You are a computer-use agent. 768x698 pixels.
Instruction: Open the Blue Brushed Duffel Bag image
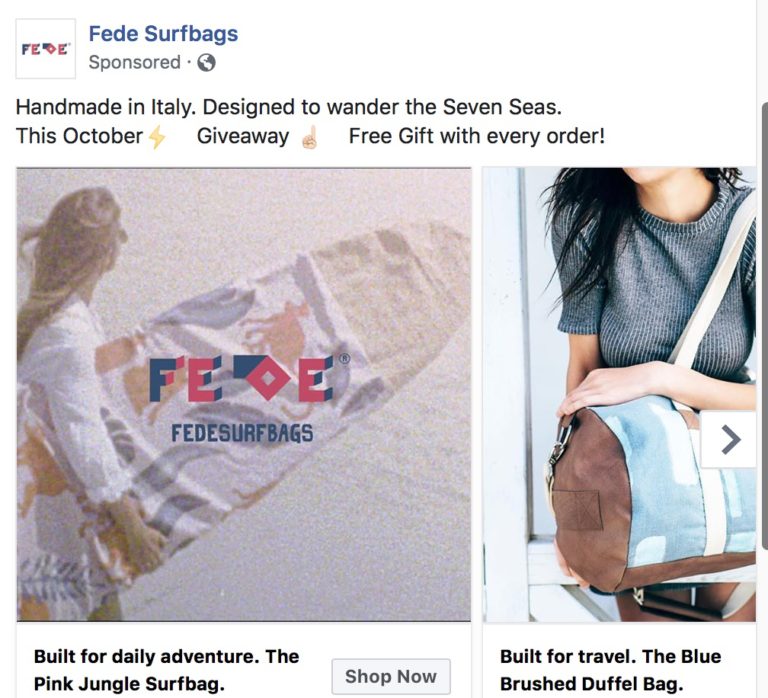click(x=620, y=394)
